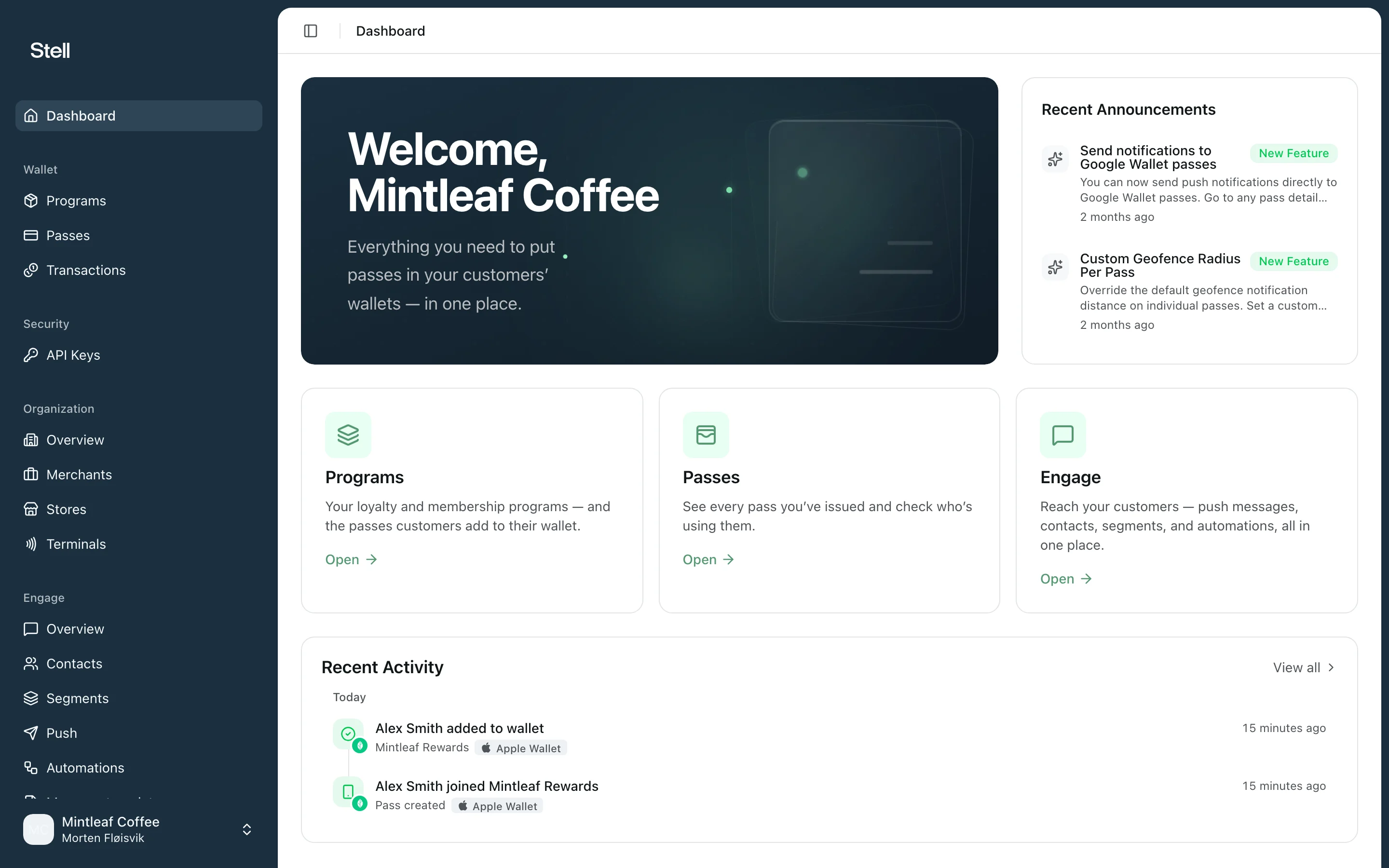Toggle the sidebar panel icon
The height and width of the screenshot is (868, 1389).
311,31
